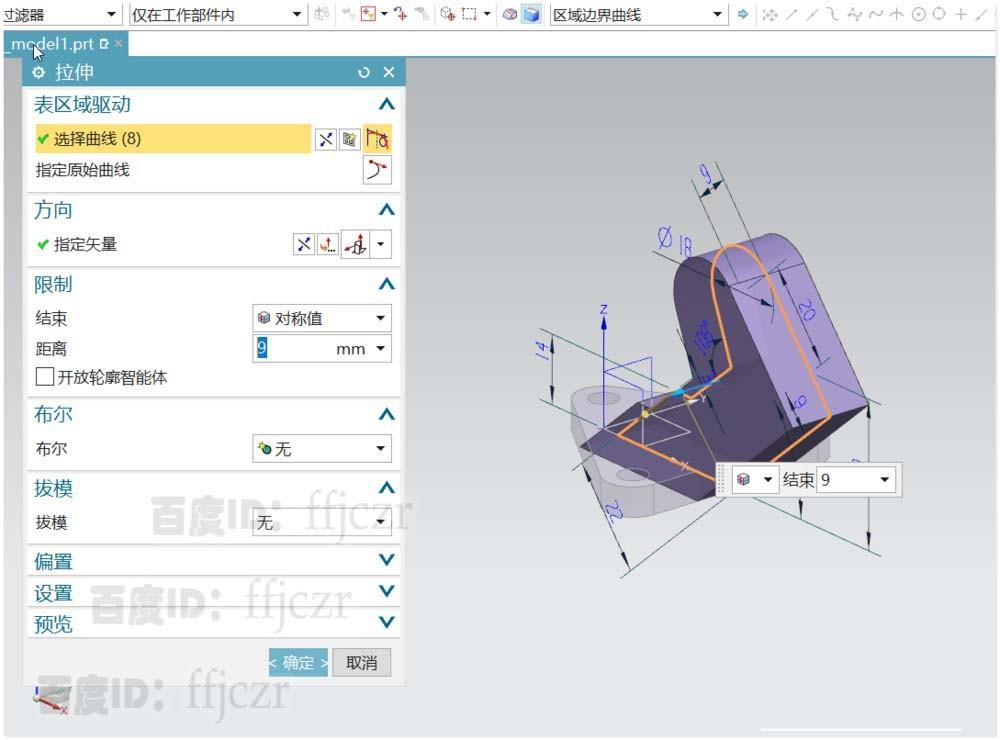This screenshot has width=1000, height=740.
Task: Click the deselect crossed-arrows icon beside 选择曲线
Action: pyautogui.click(x=325, y=139)
